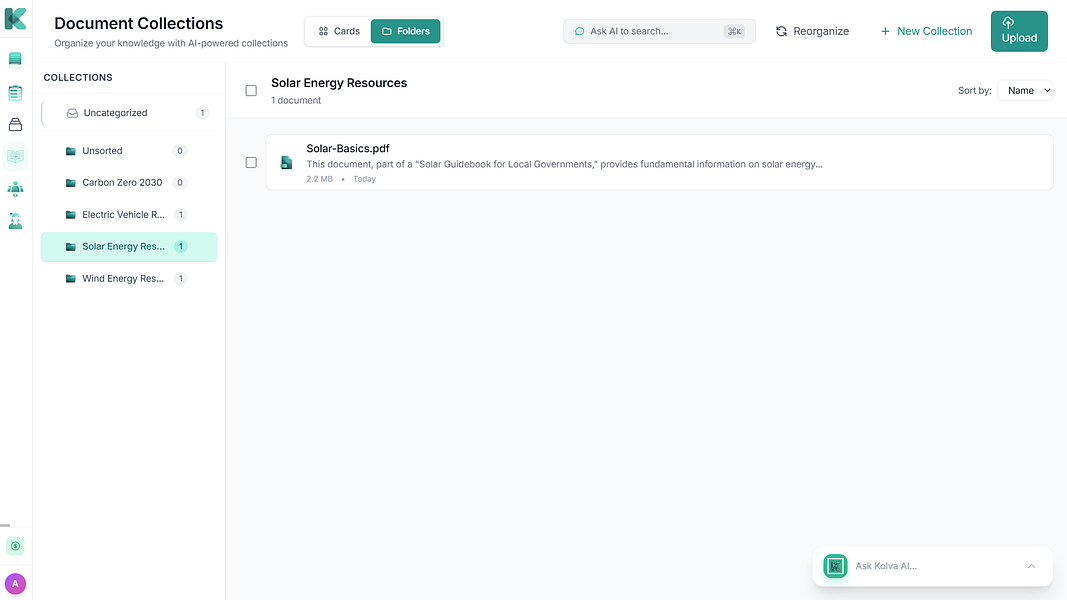Viewport: 1067px width, 600px height.
Task: Click New Collection
Action: click(x=926, y=31)
